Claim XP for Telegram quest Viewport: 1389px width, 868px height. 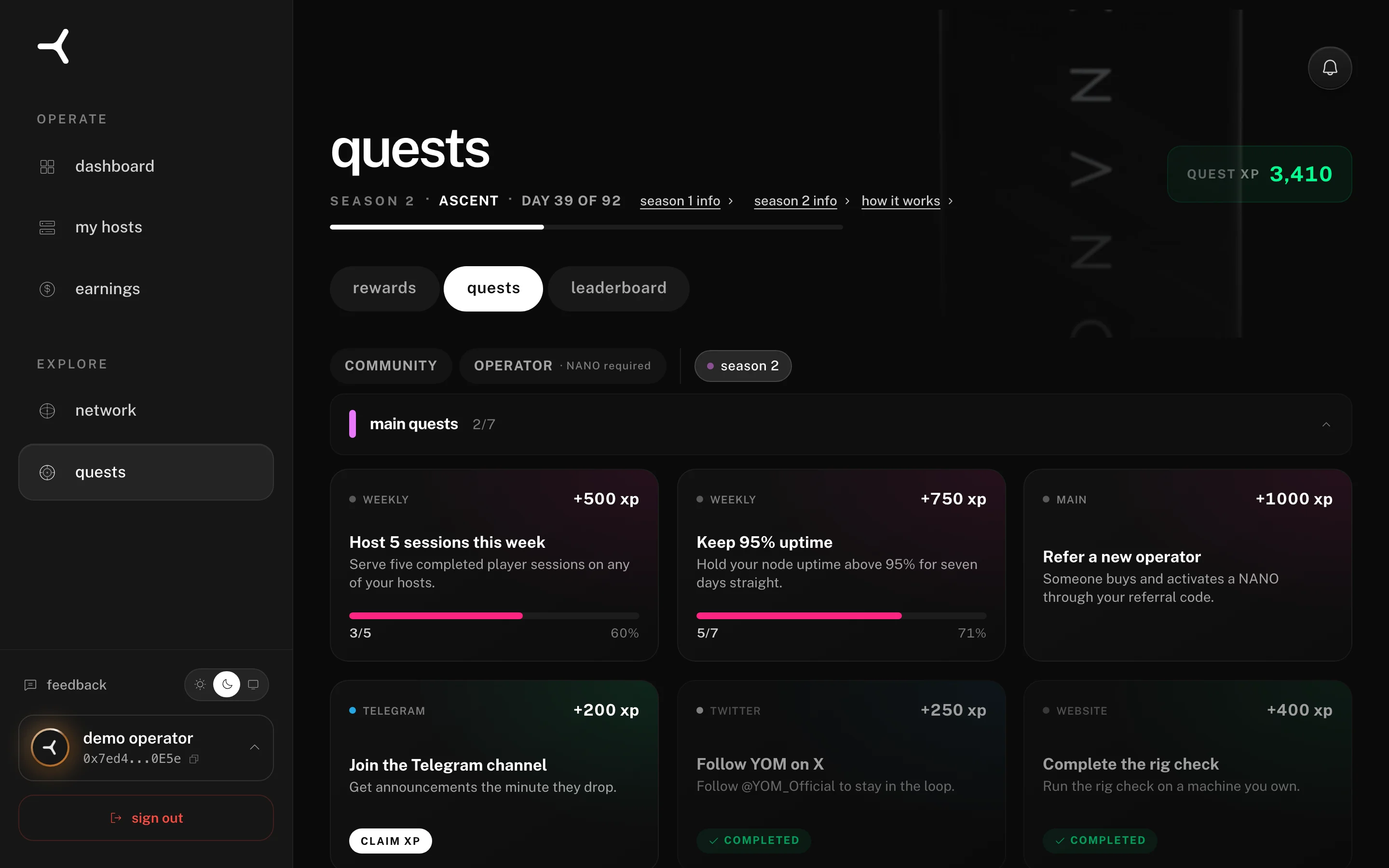[390, 841]
